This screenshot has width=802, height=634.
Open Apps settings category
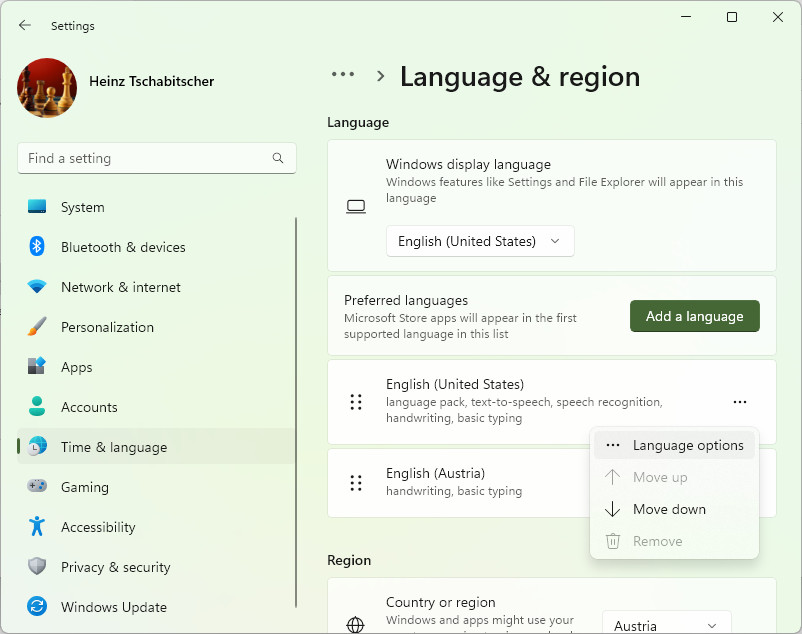pos(156,367)
